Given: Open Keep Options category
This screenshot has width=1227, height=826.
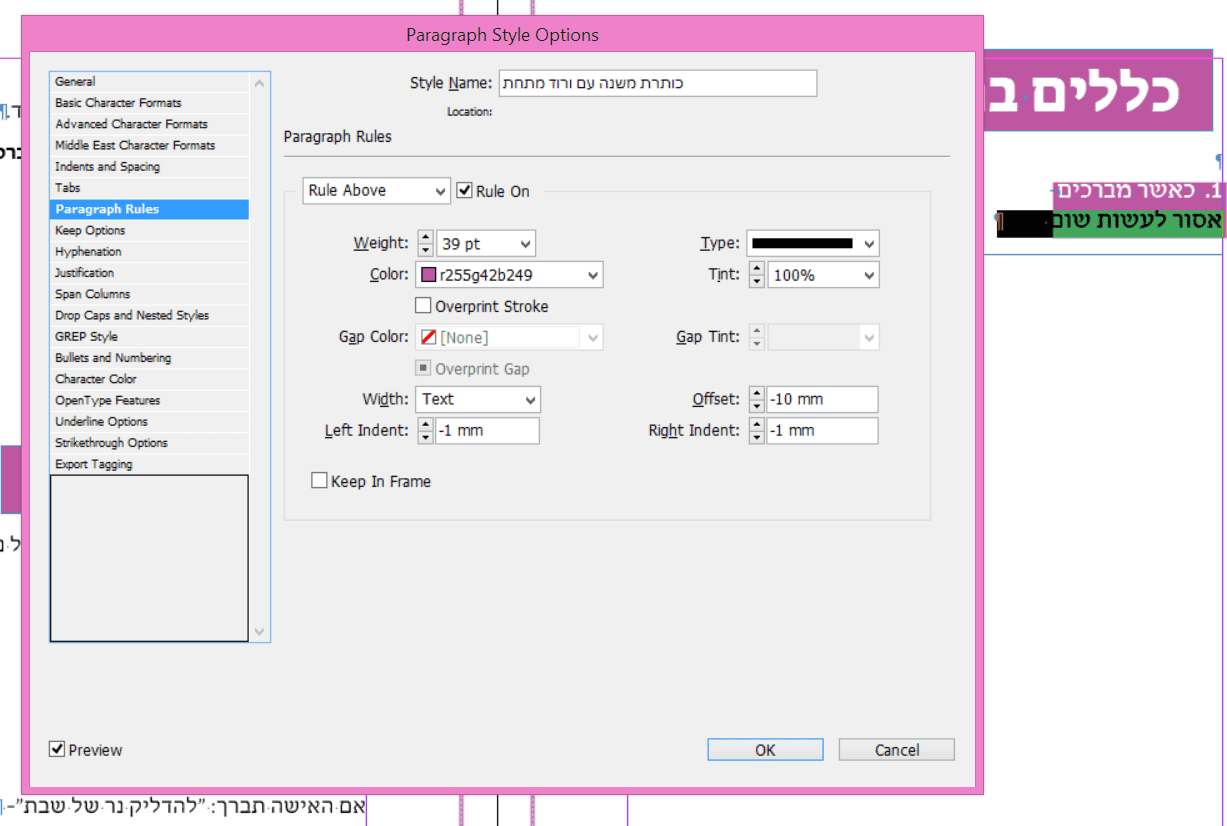Looking at the screenshot, I should pos(150,230).
